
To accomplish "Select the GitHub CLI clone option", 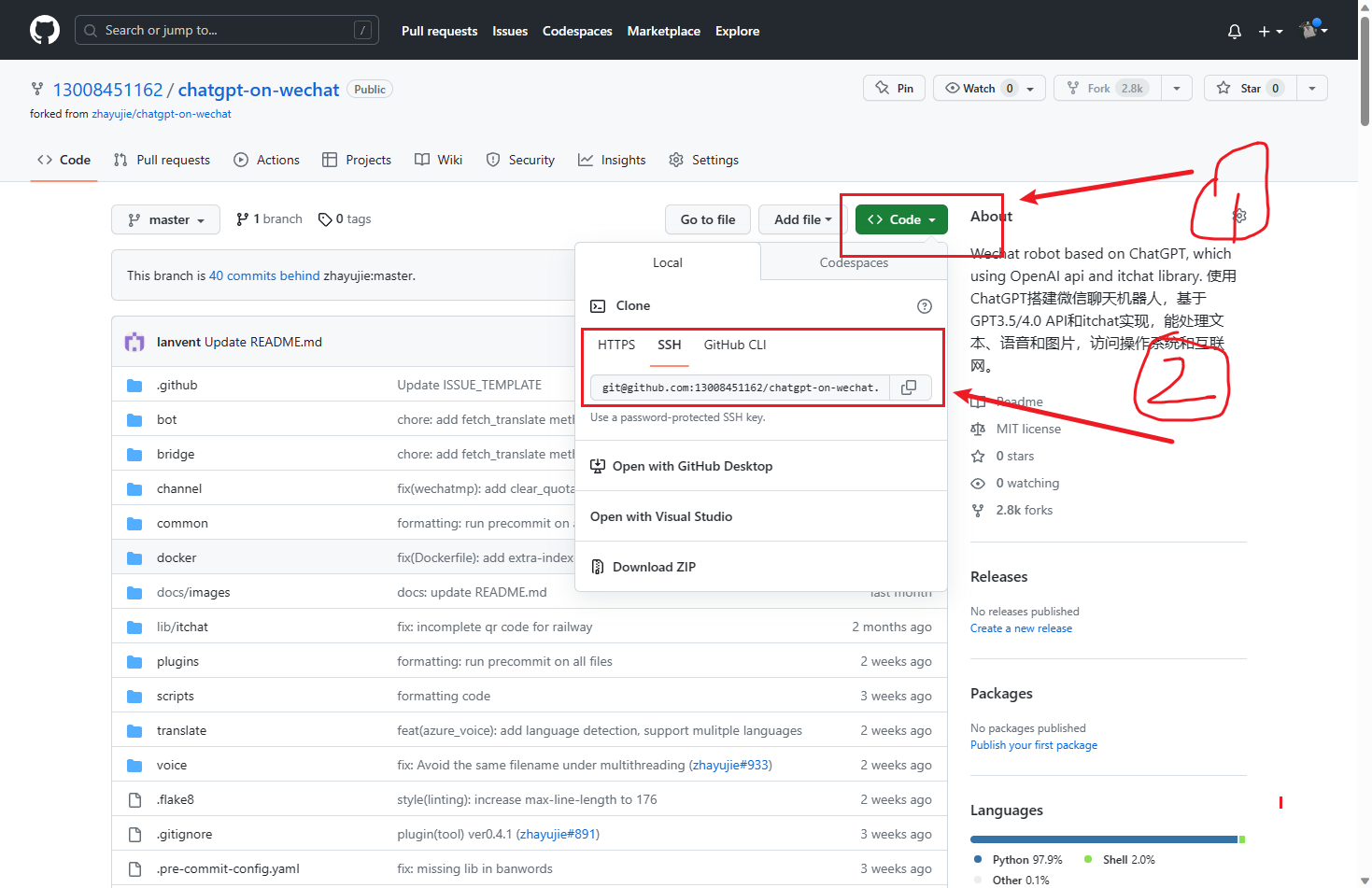I will (735, 345).
